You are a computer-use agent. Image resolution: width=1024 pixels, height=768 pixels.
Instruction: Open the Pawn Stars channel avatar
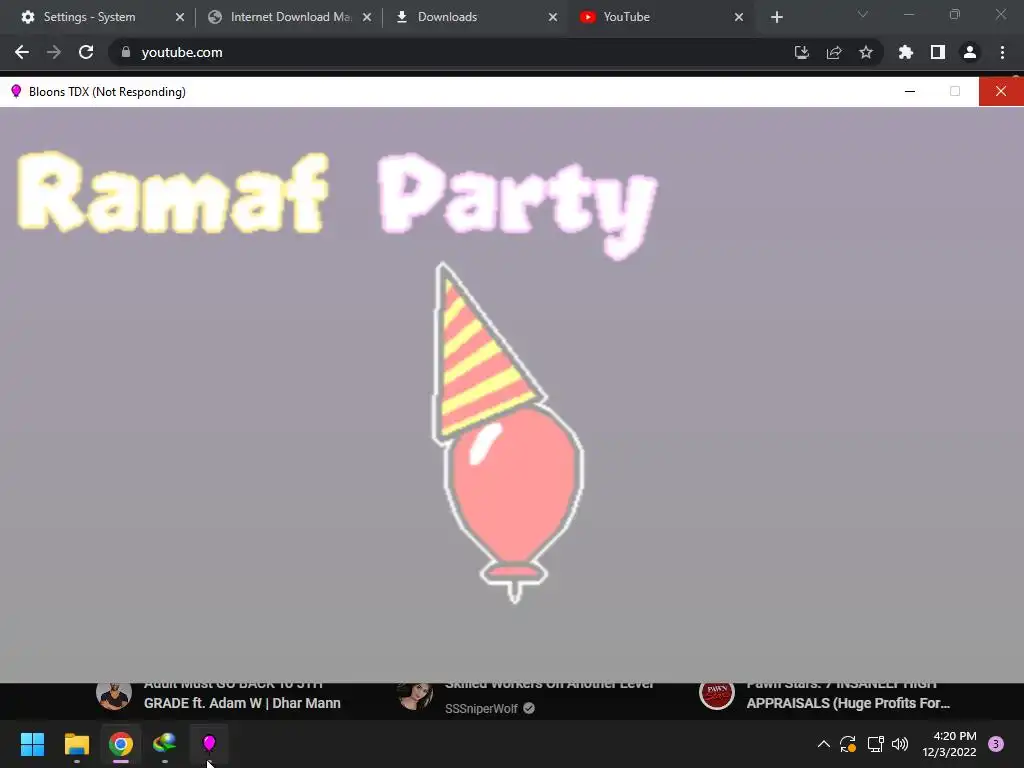click(x=716, y=695)
